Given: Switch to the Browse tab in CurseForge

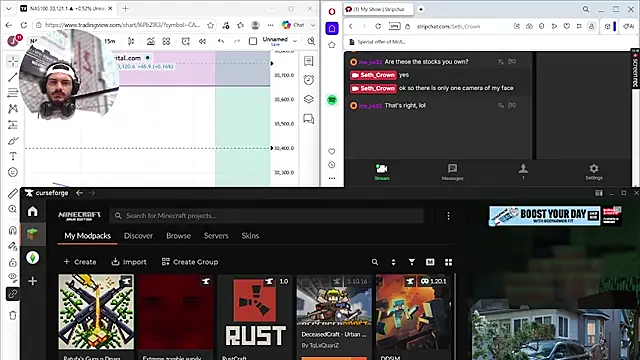Looking at the screenshot, I should point(178,236).
